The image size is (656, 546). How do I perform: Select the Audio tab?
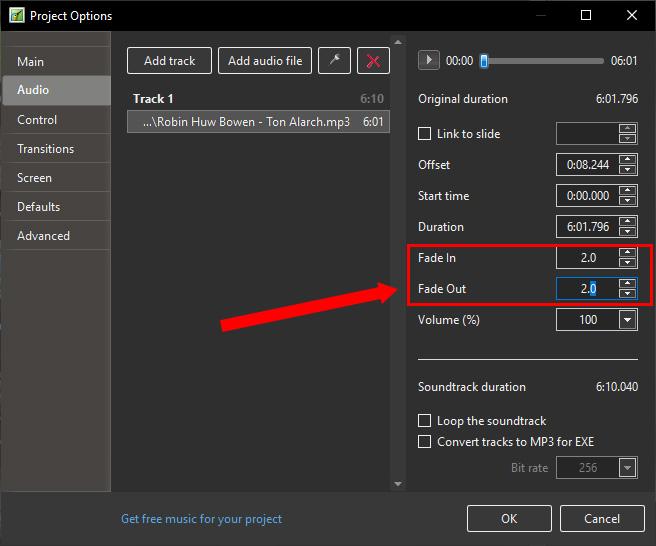pos(57,90)
